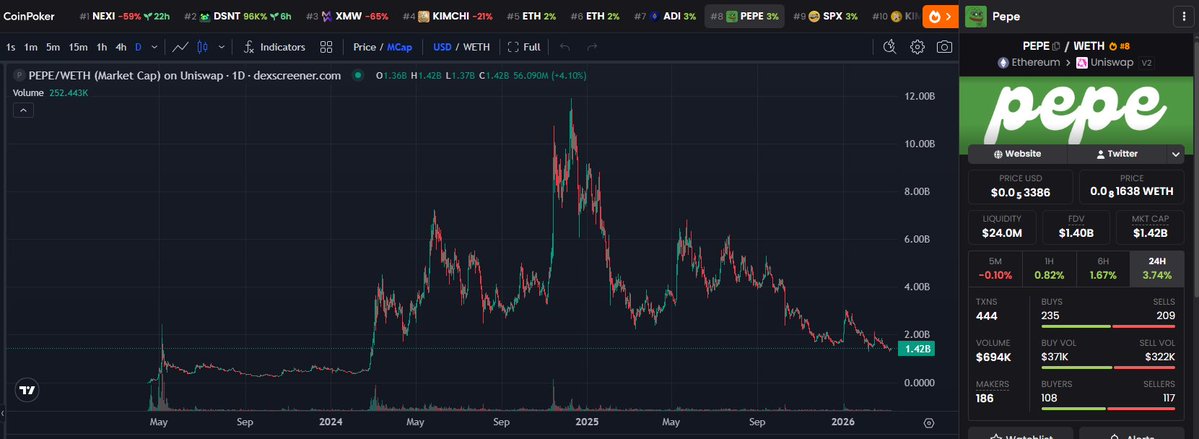1199x439 pixels.
Task: Open trending token #8 PEPE
Action: point(745,16)
